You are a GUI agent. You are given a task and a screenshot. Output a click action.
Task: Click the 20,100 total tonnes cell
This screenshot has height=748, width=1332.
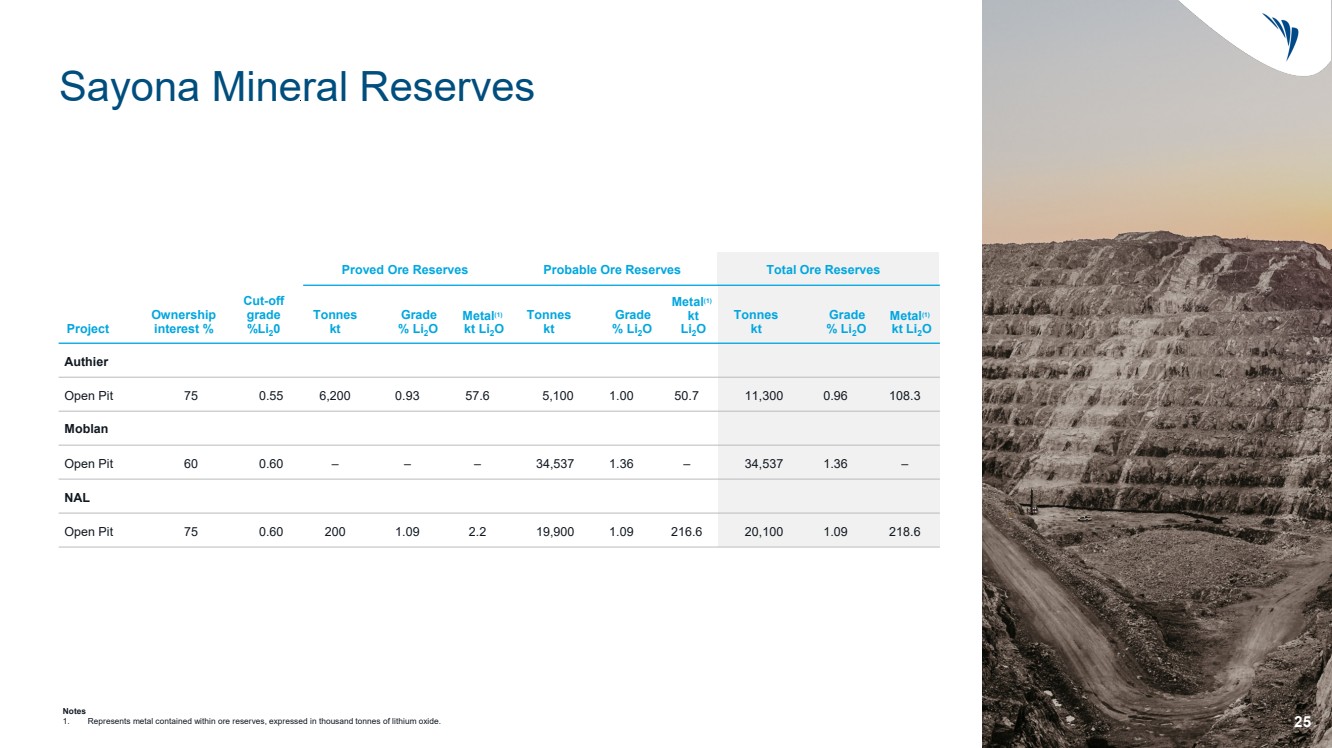[x=764, y=532]
